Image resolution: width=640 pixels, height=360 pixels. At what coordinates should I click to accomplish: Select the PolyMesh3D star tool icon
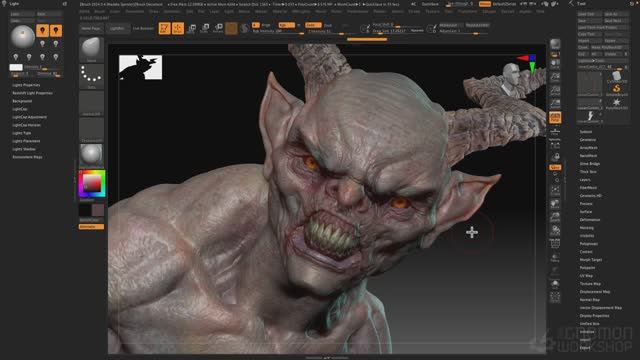[616, 103]
